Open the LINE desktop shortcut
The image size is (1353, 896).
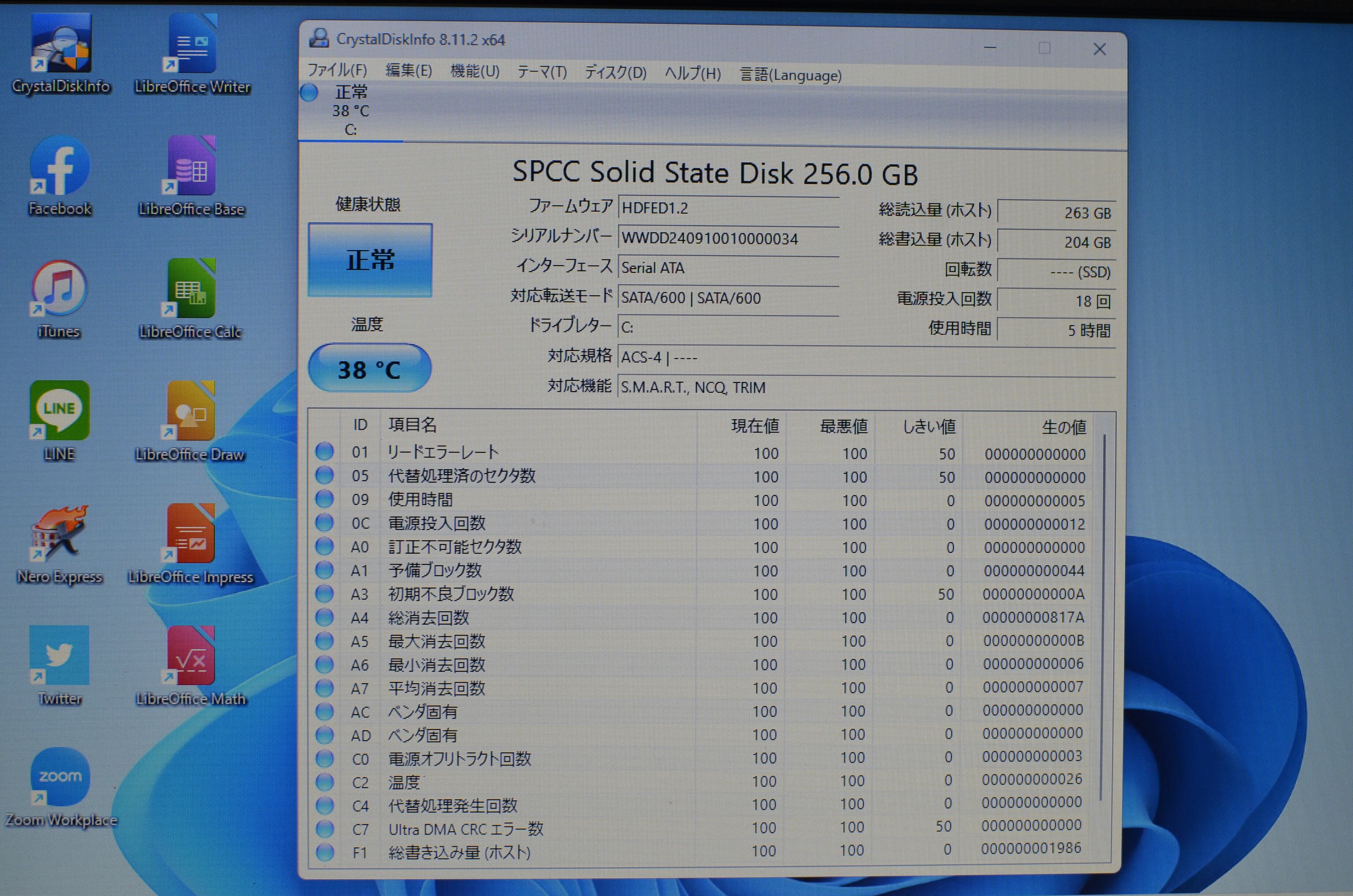[60, 411]
